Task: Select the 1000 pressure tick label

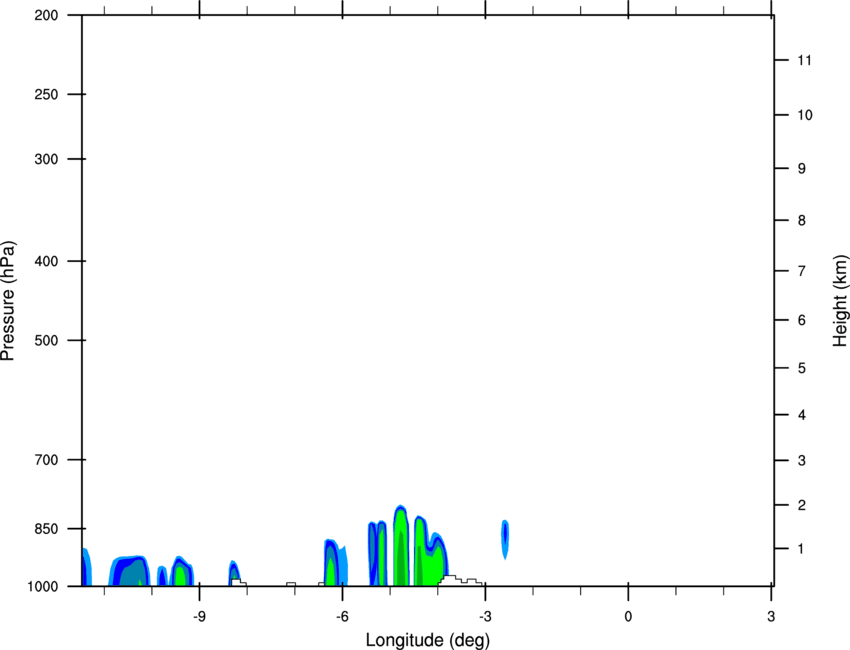Action: tap(43, 587)
